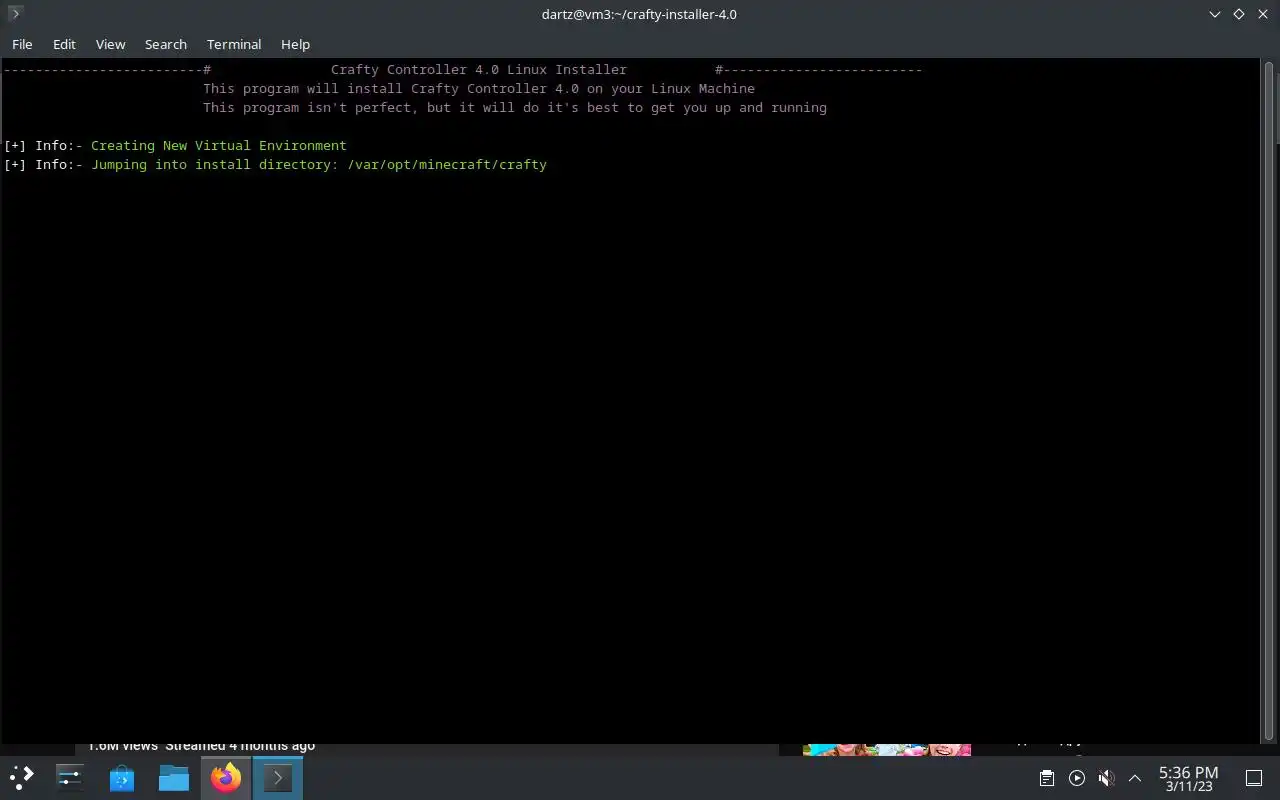Click the install path /var/opt/minecraft/crafty
Image resolution: width=1280 pixels, height=800 pixels.
point(447,164)
